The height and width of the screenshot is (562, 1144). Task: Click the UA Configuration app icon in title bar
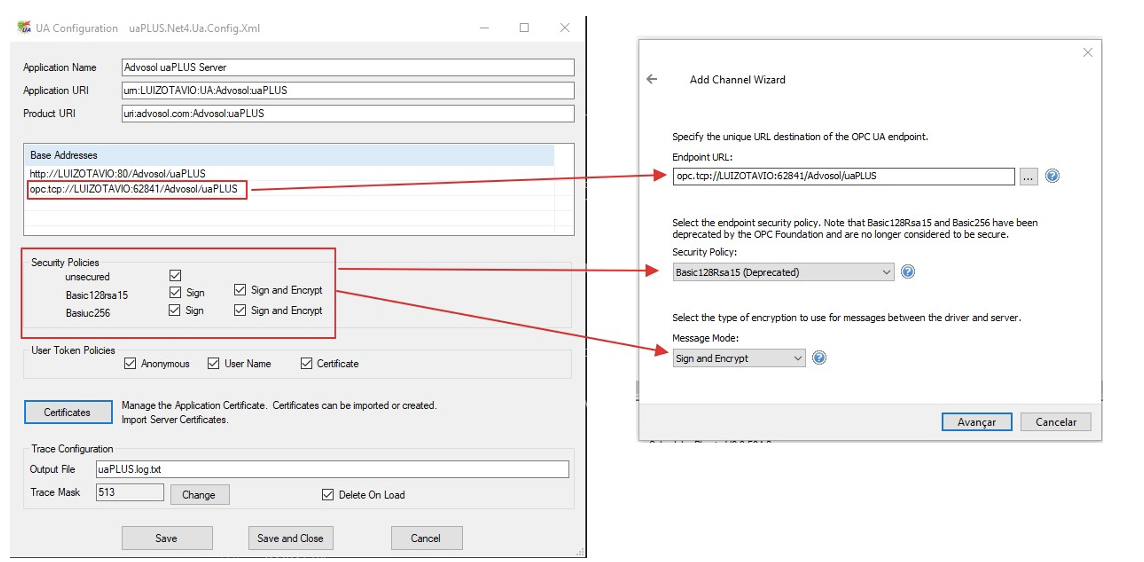coord(23,28)
